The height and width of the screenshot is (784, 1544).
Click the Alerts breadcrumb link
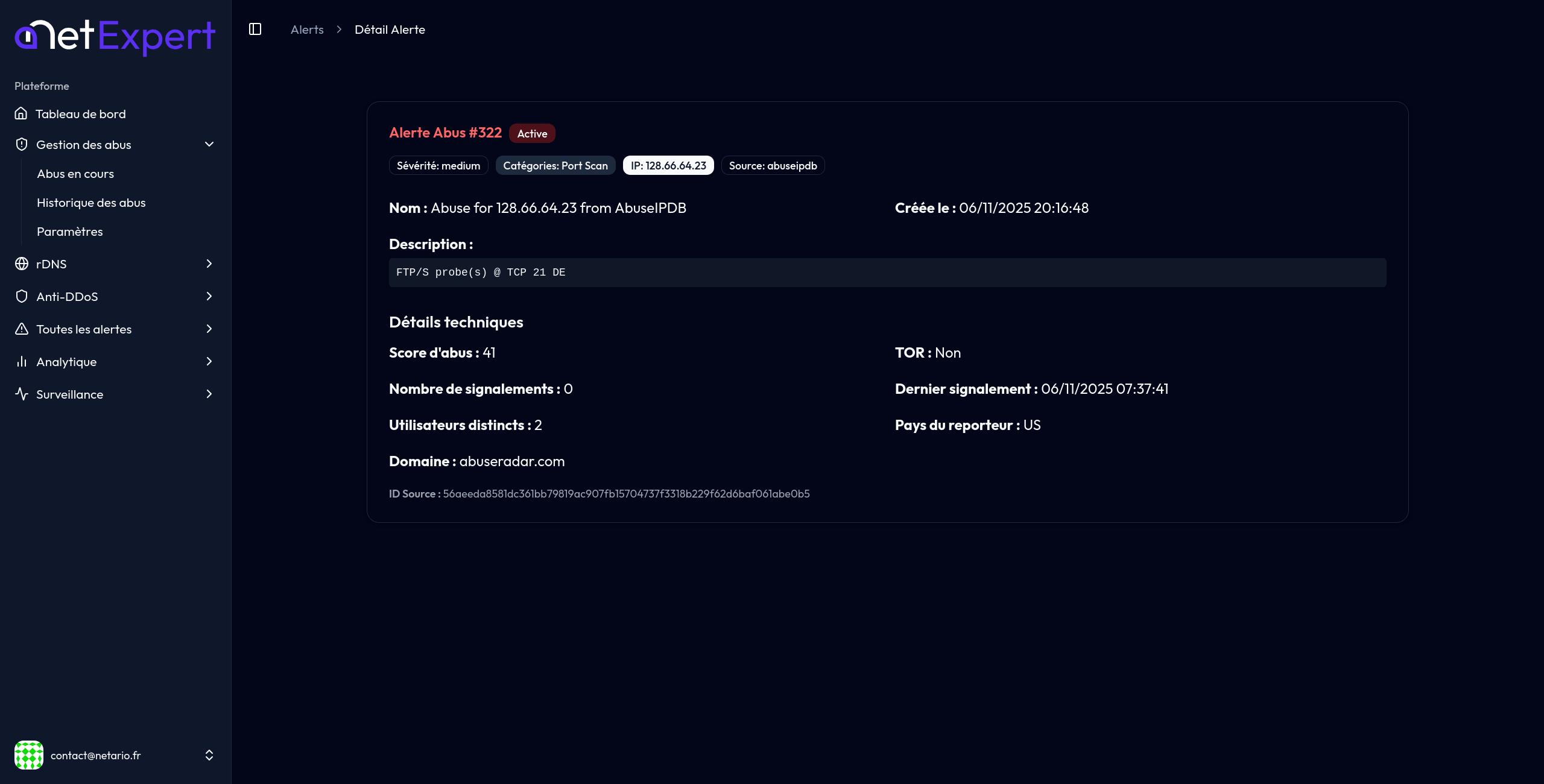(307, 30)
